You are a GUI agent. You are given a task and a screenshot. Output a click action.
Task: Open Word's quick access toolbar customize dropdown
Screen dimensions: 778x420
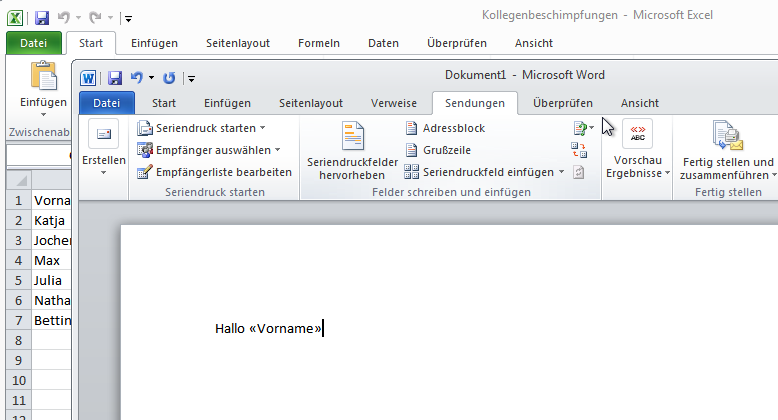(x=192, y=78)
